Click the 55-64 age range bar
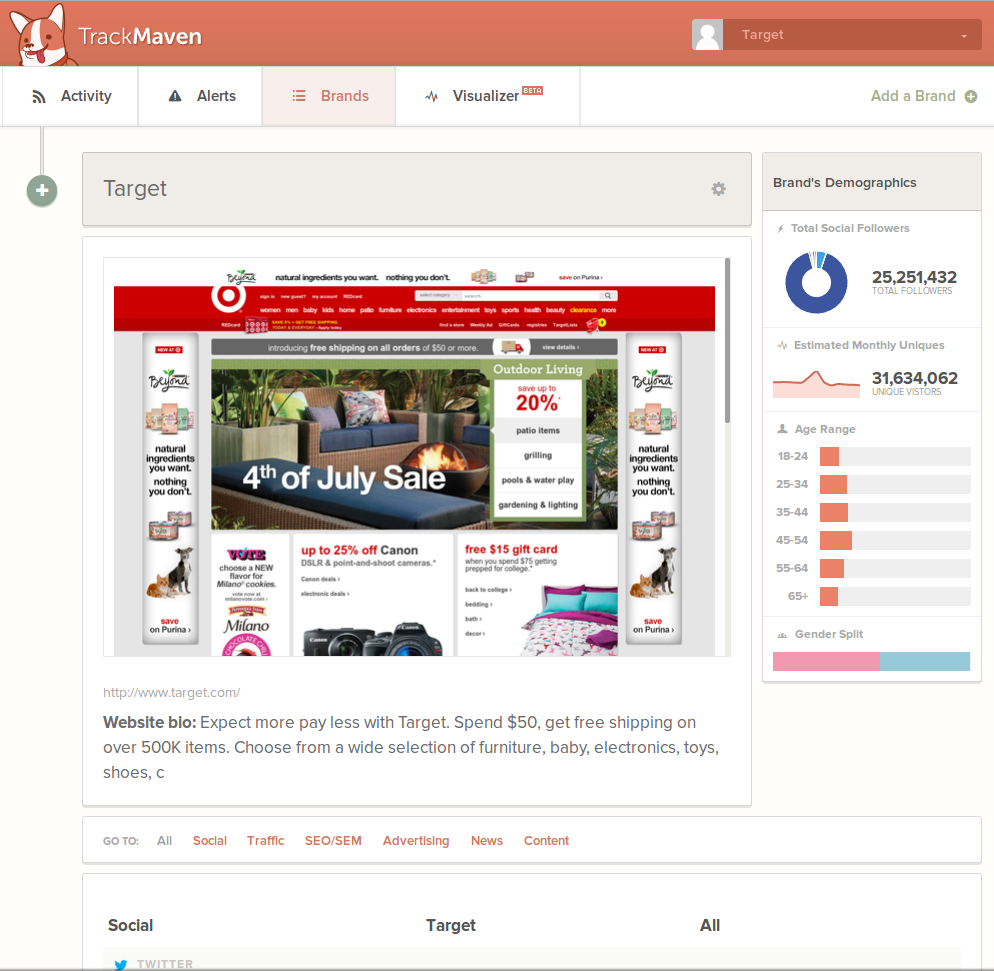 [895, 569]
